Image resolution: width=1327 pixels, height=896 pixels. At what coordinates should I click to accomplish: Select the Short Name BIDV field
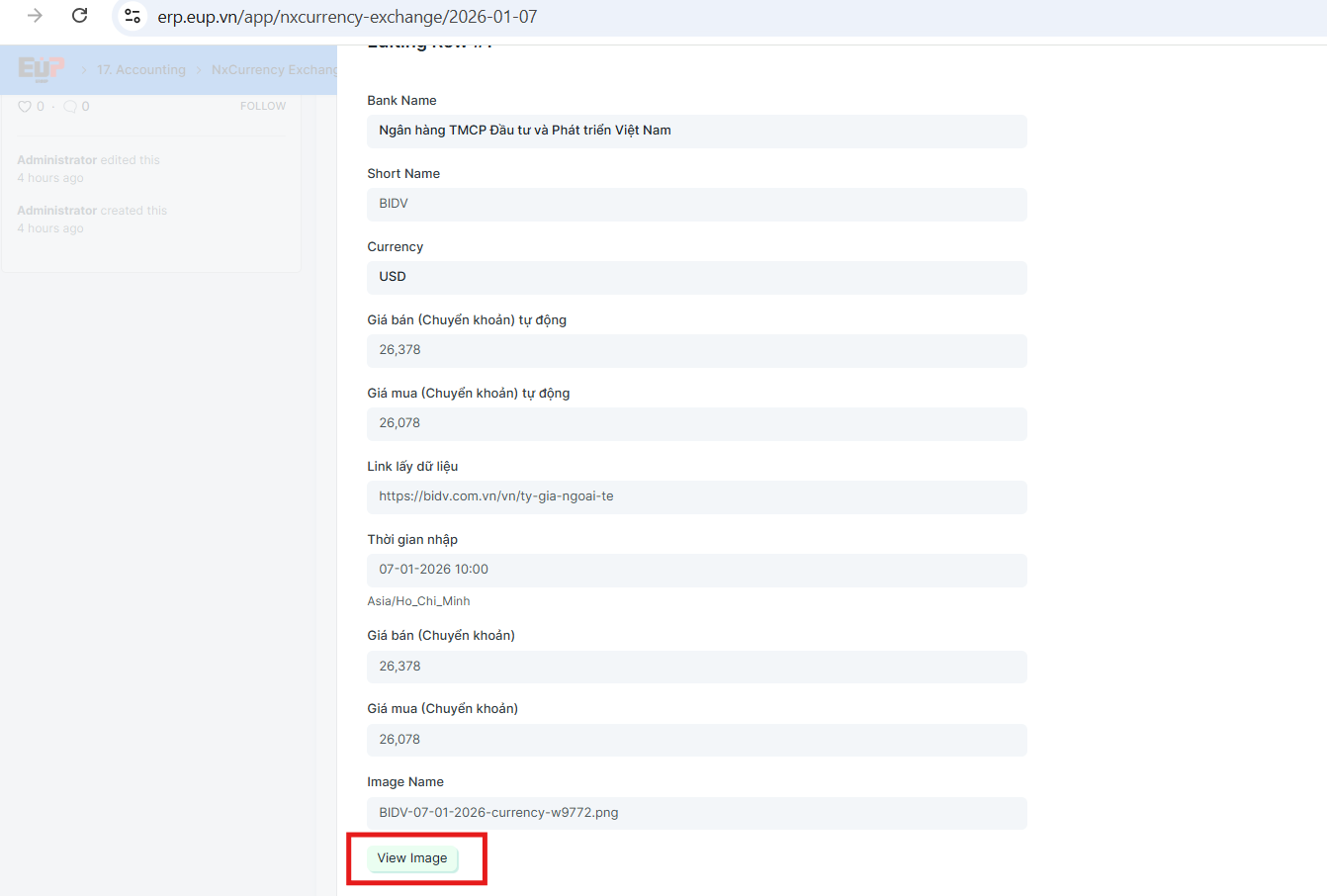point(696,204)
